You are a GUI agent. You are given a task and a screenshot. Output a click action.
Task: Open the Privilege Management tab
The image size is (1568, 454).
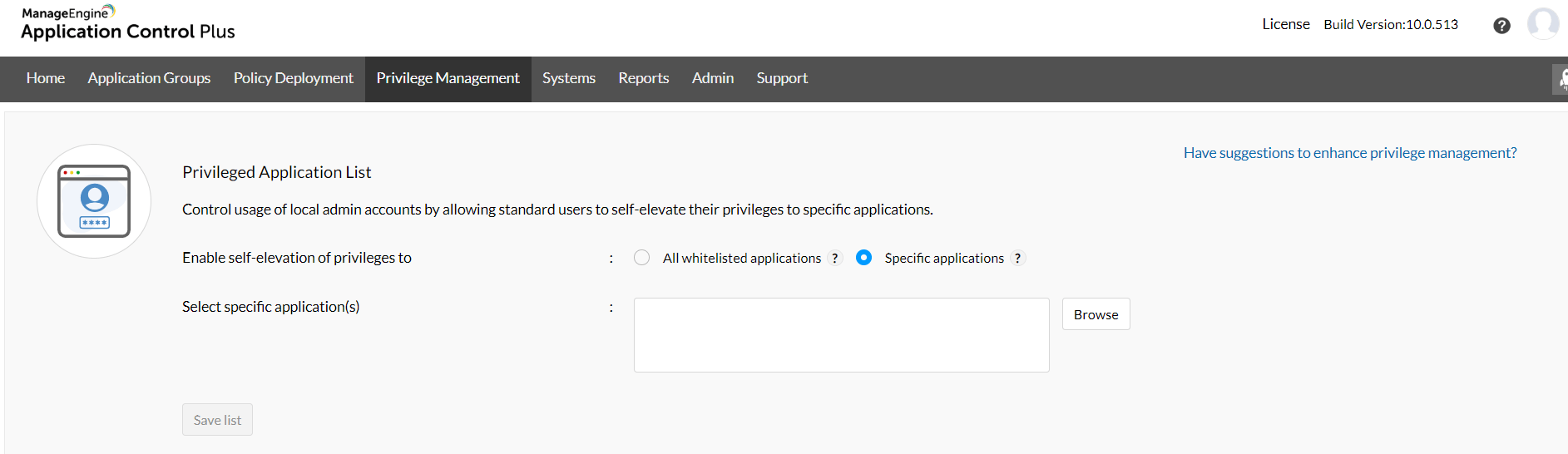[448, 78]
